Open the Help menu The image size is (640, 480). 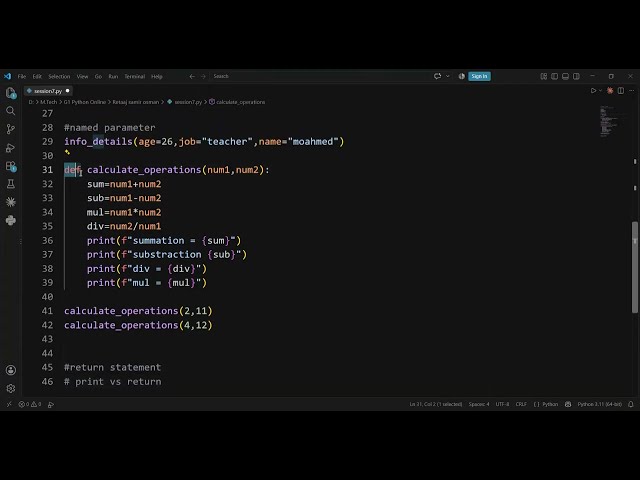pos(157,76)
